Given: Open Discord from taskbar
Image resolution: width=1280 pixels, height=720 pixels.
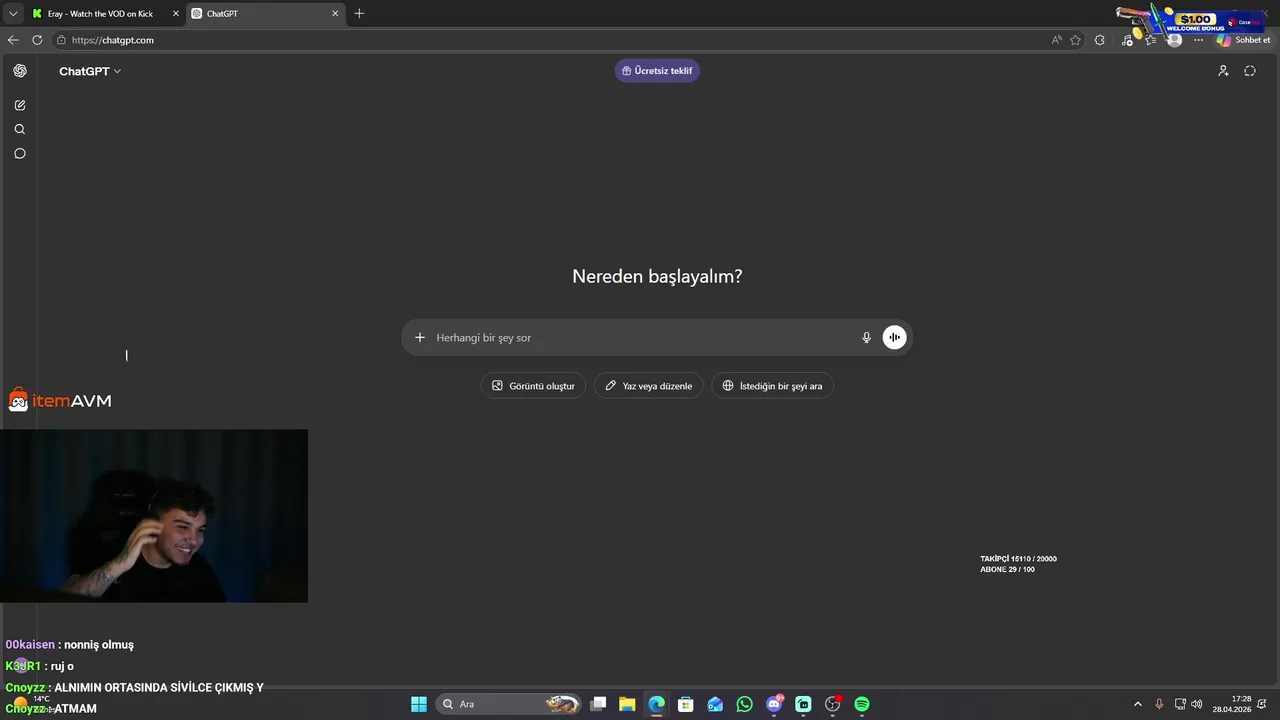Looking at the screenshot, I should (774, 704).
